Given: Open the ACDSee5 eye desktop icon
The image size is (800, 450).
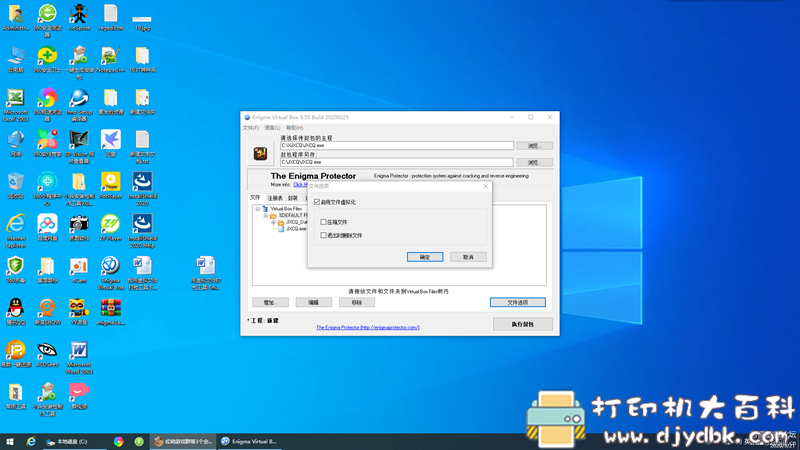Looking at the screenshot, I should [x=47, y=354].
